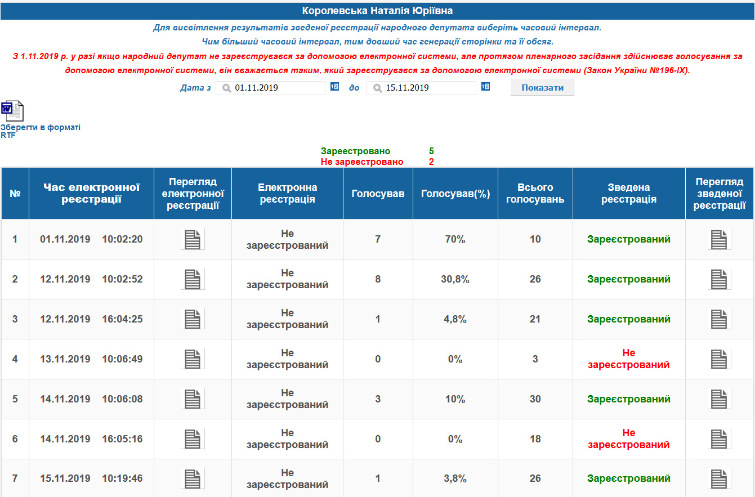View consolidated registration document for row 4
Viewport: 755px width, 497px height.
coord(720,359)
